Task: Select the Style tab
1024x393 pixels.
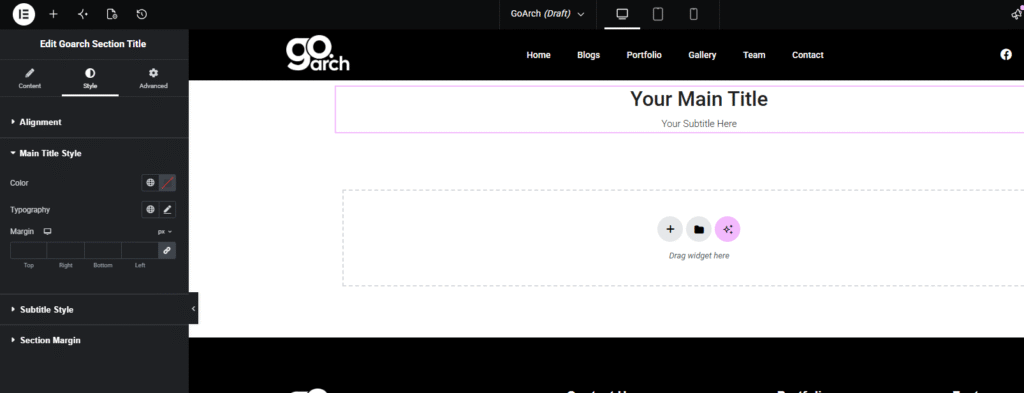Action: (x=90, y=78)
